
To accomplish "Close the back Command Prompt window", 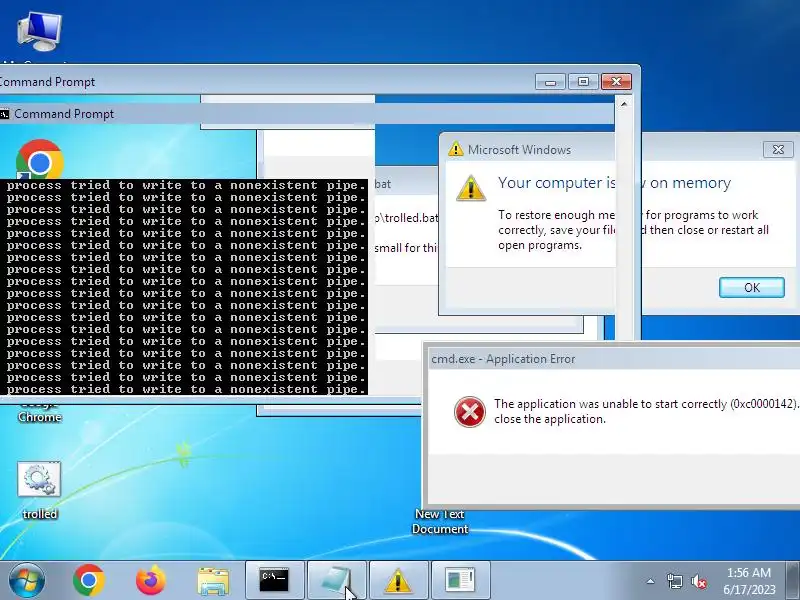I will tap(616, 82).
